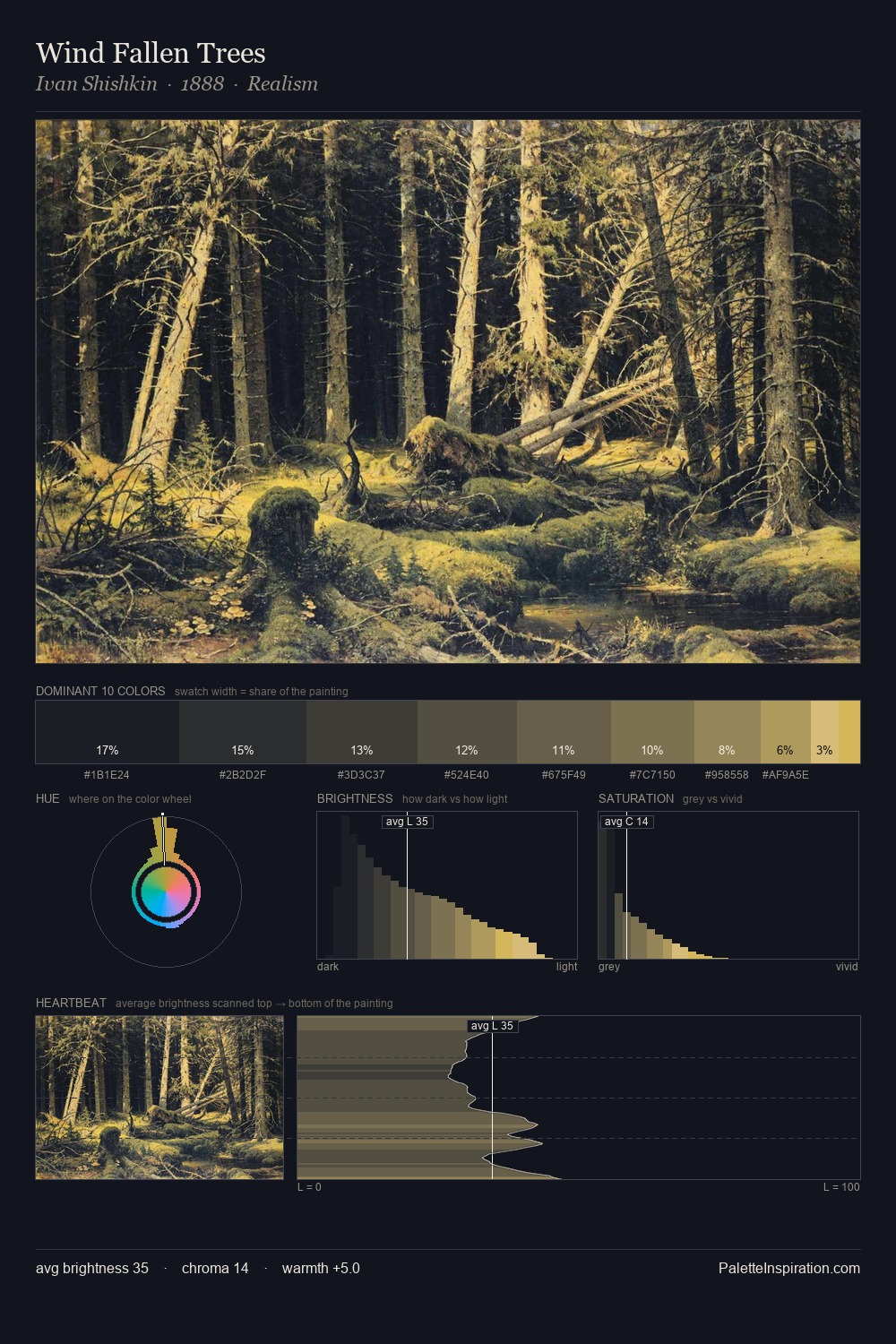Select the 3% pale sand swatch

pos(824,732)
